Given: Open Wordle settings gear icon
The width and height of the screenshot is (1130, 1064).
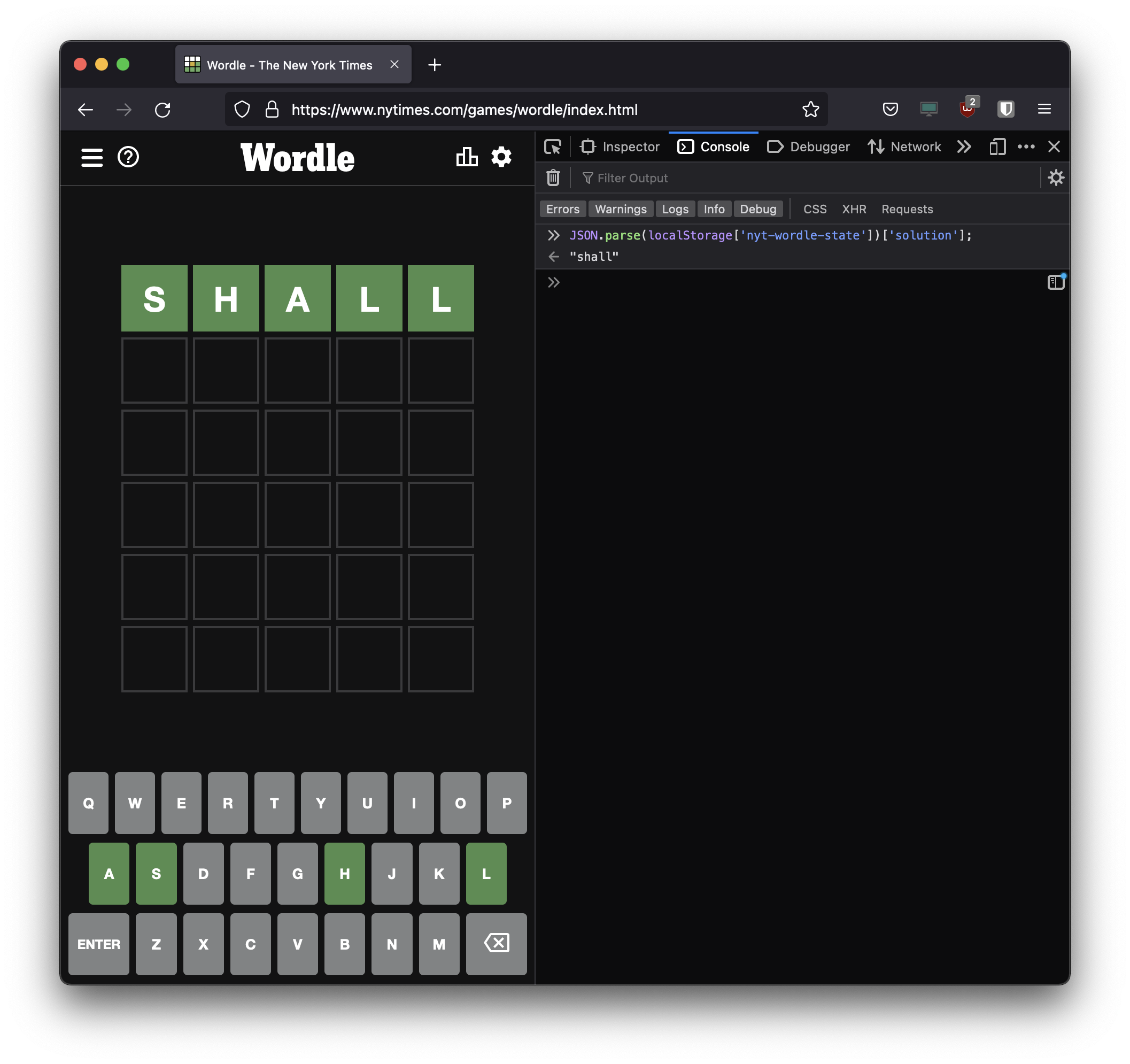Looking at the screenshot, I should pos(504,157).
